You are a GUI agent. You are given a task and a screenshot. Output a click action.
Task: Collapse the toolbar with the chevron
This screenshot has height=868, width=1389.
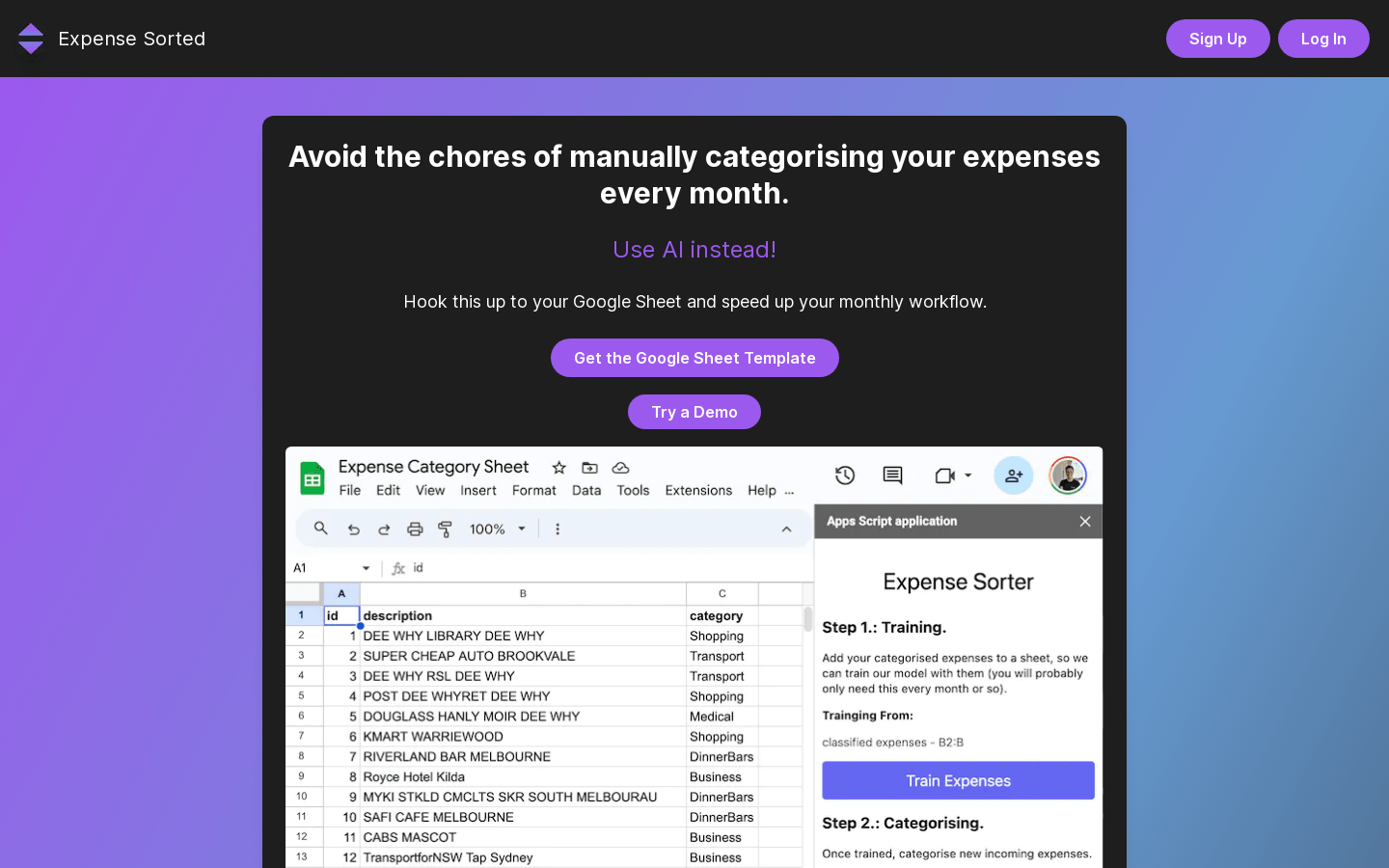(x=786, y=529)
